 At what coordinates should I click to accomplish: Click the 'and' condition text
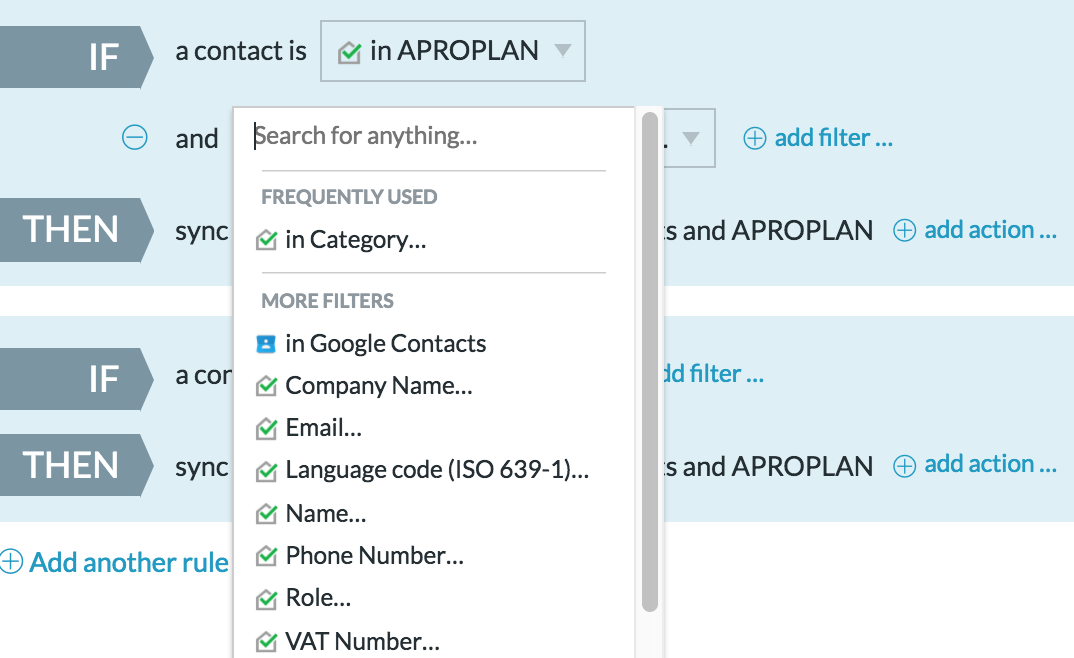click(197, 139)
